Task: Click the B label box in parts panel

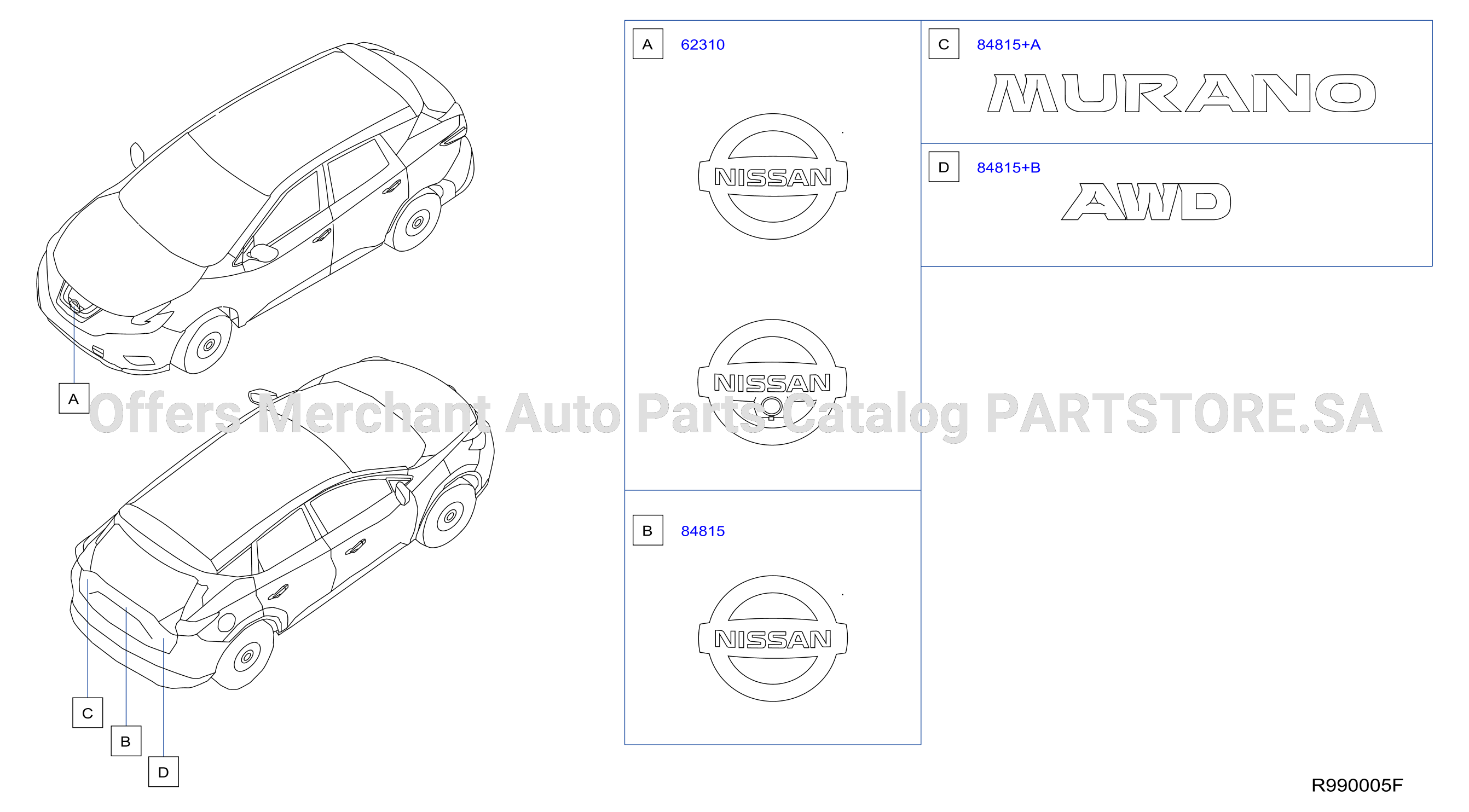Action: [x=648, y=530]
